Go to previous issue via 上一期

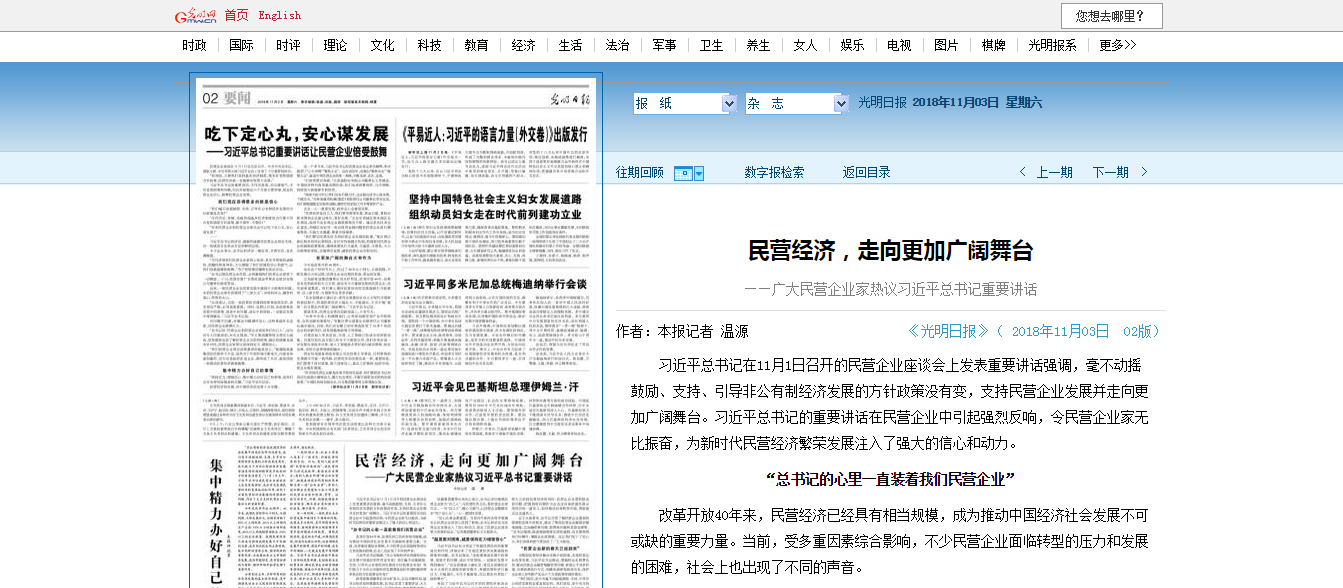coord(1054,172)
